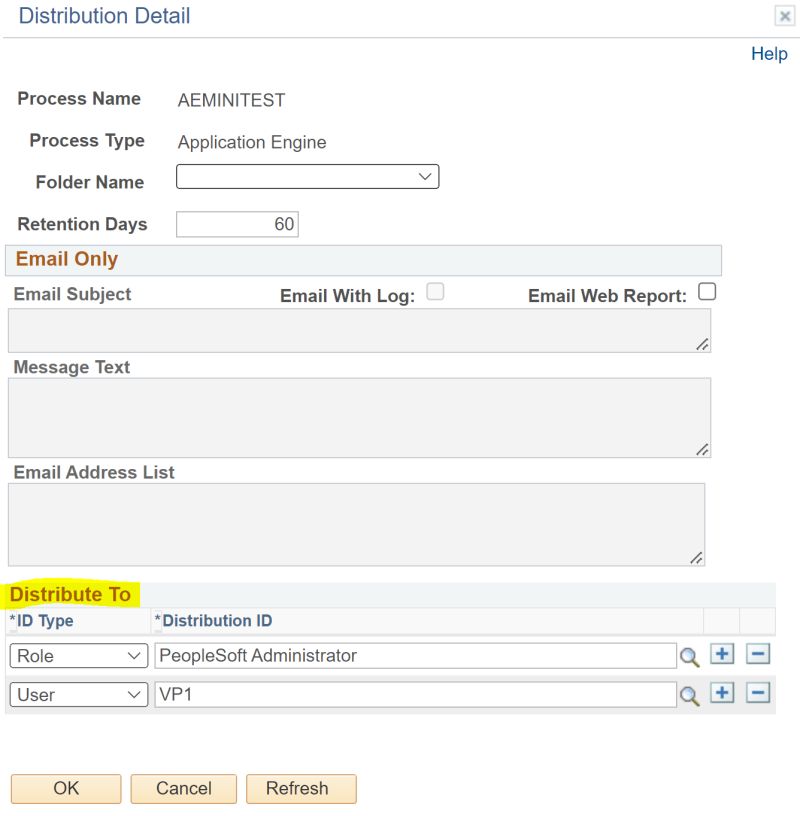This screenshot has height=816, width=800.
Task: Delete the PeopleSoft Administrator distribution row
Action: 757,653
